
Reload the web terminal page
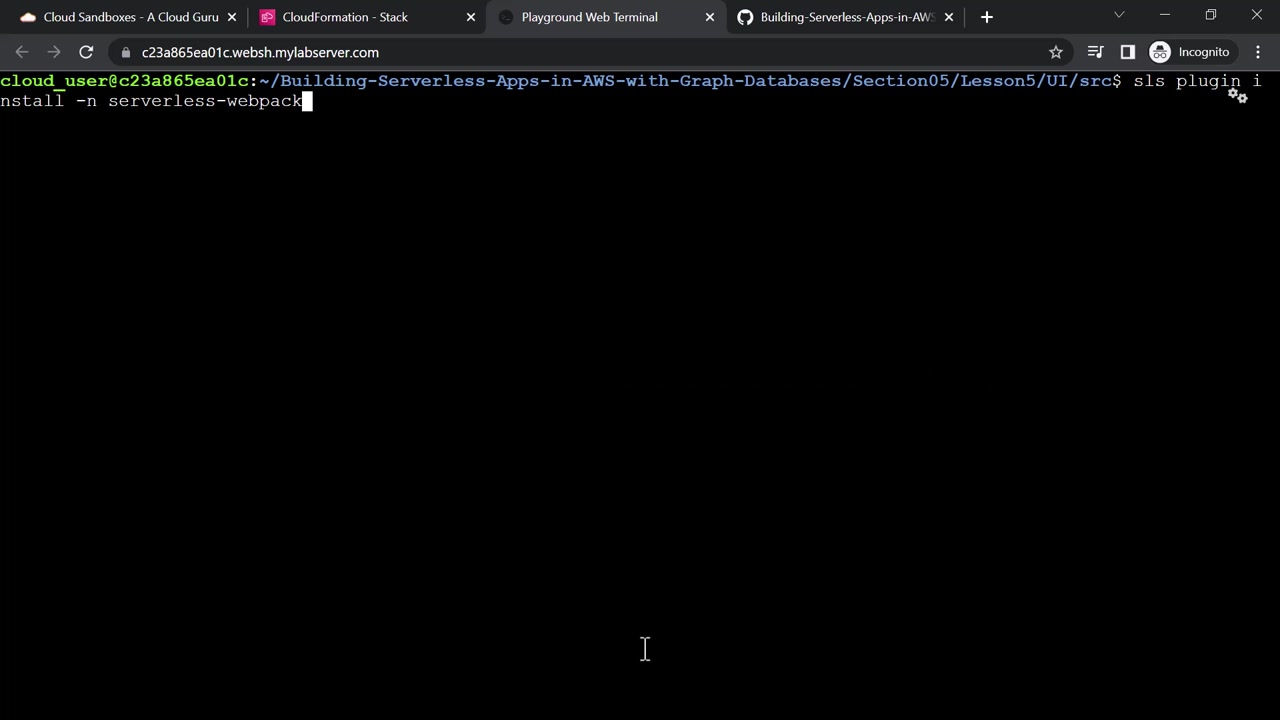click(86, 52)
